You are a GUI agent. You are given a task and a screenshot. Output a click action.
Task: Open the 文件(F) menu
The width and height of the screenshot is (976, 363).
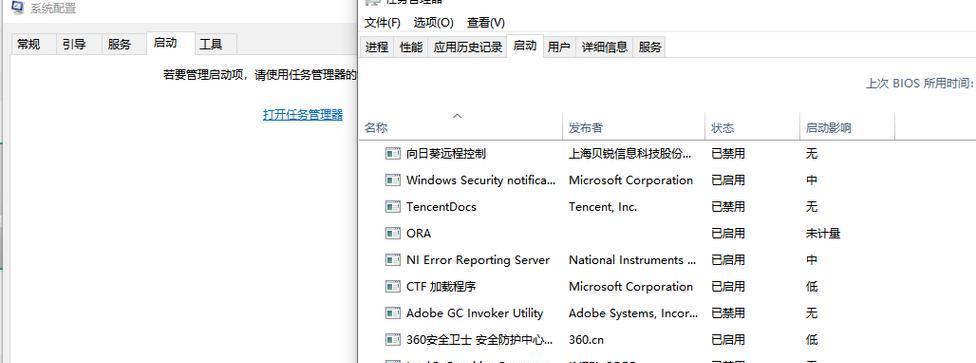click(x=382, y=23)
